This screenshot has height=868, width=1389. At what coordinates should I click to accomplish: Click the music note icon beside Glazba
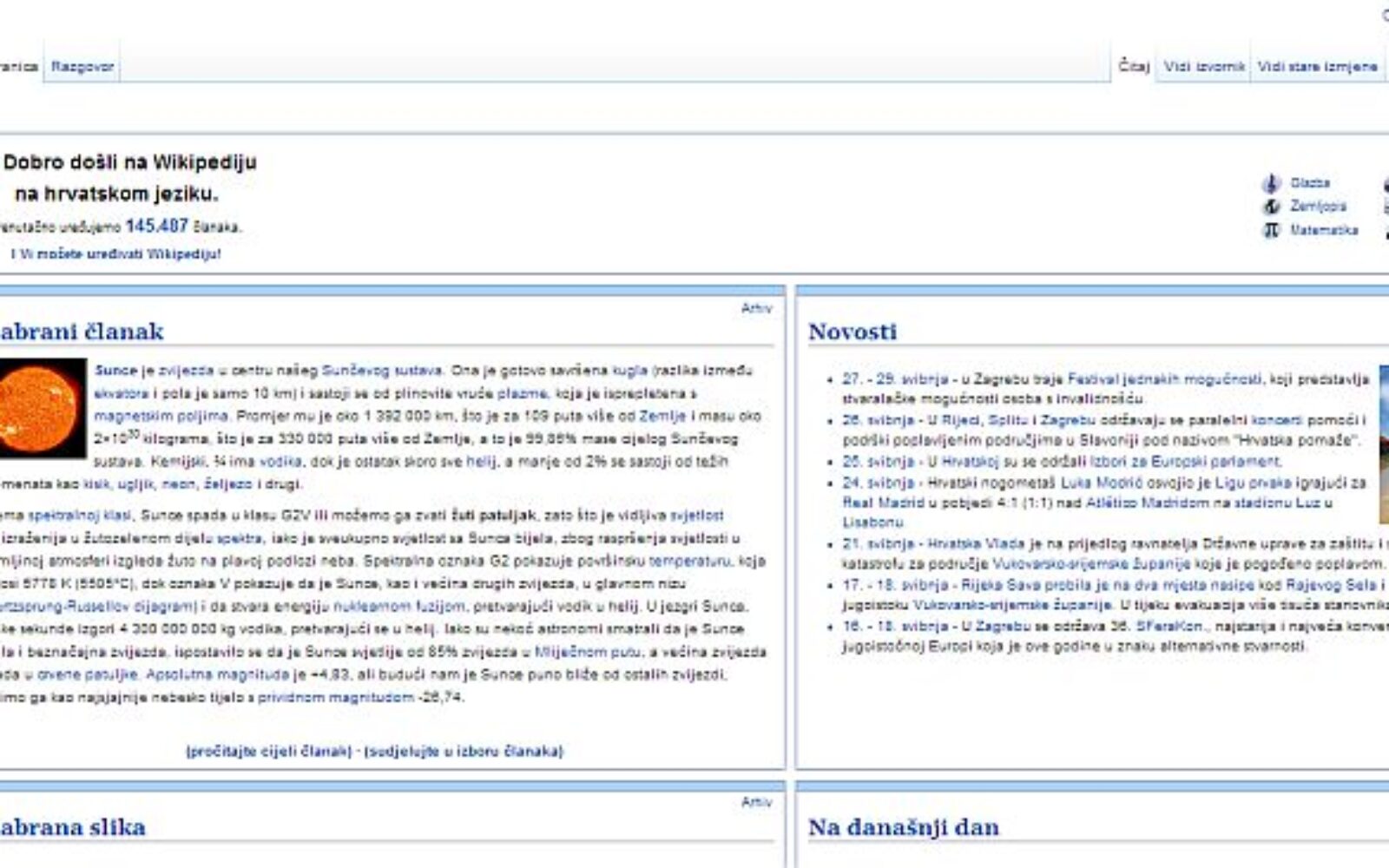click(x=1271, y=183)
